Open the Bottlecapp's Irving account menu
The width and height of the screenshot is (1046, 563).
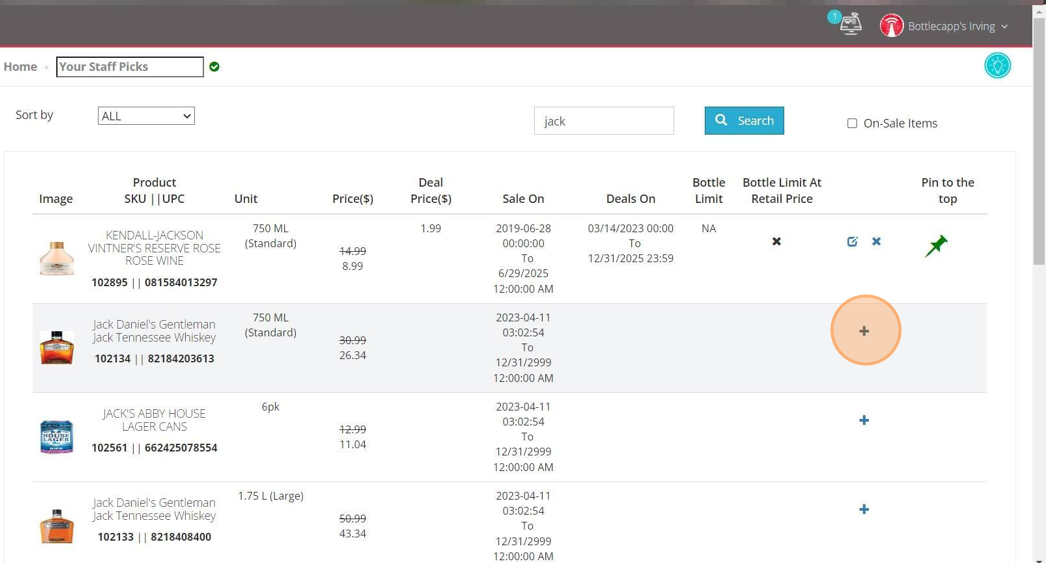pyautogui.click(x=957, y=27)
